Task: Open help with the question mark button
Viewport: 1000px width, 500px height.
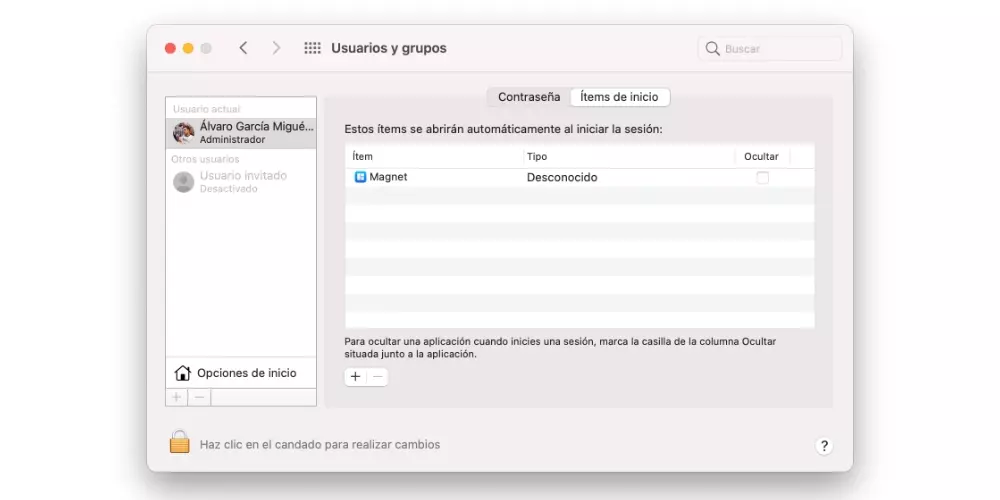Action: click(x=824, y=446)
